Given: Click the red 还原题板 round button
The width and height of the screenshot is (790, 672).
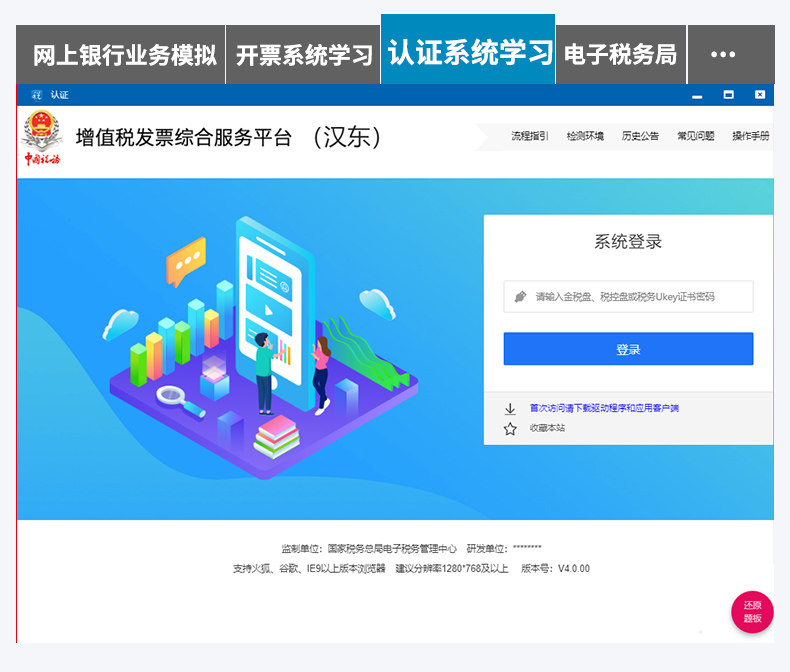Looking at the screenshot, I should pyautogui.click(x=752, y=612).
